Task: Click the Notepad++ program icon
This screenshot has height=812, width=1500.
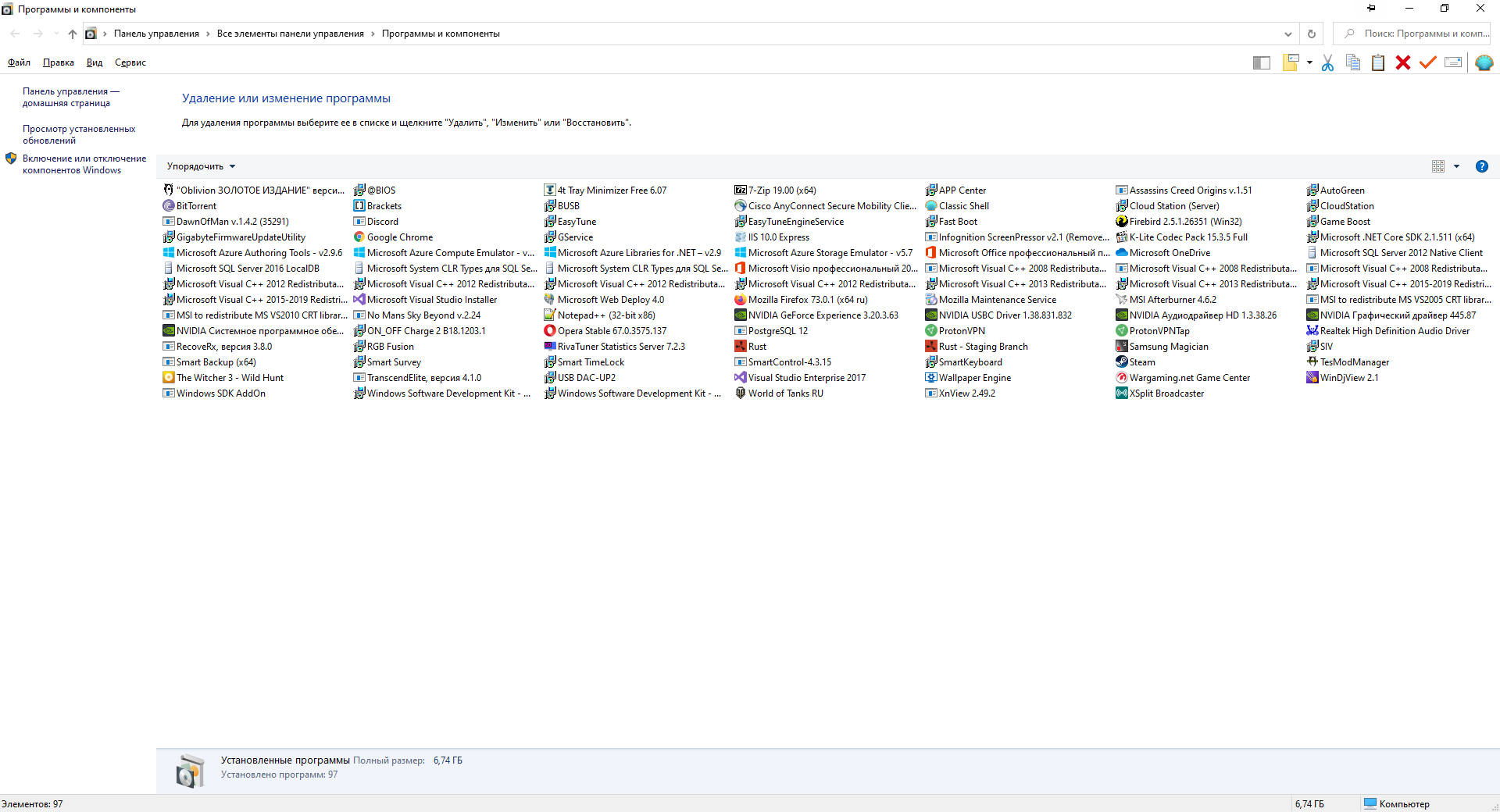Action: tap(549, 315)
